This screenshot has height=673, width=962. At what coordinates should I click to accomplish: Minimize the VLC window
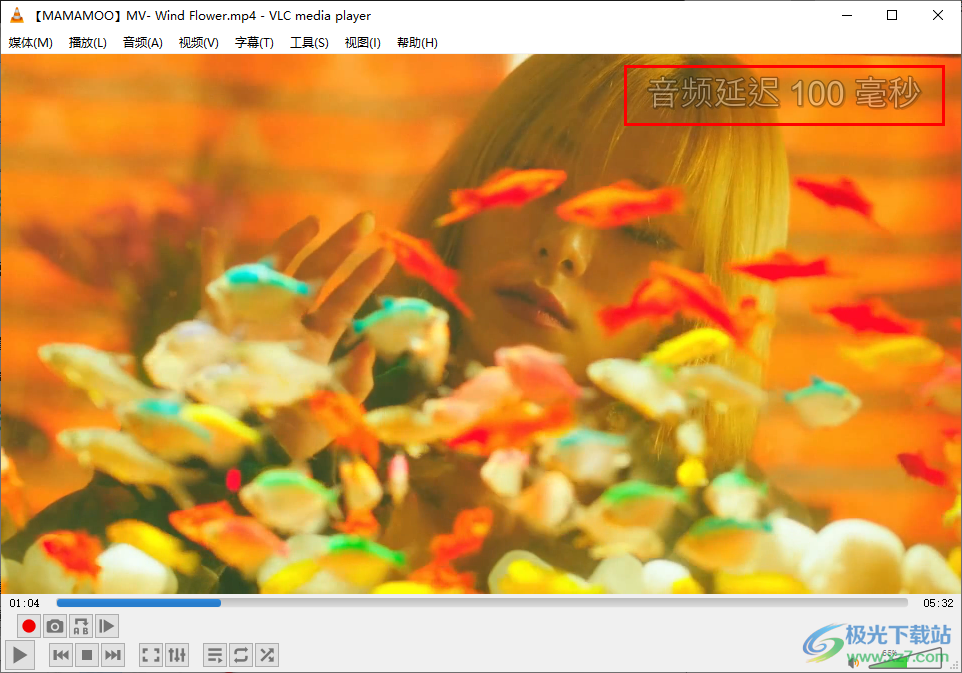847,15
